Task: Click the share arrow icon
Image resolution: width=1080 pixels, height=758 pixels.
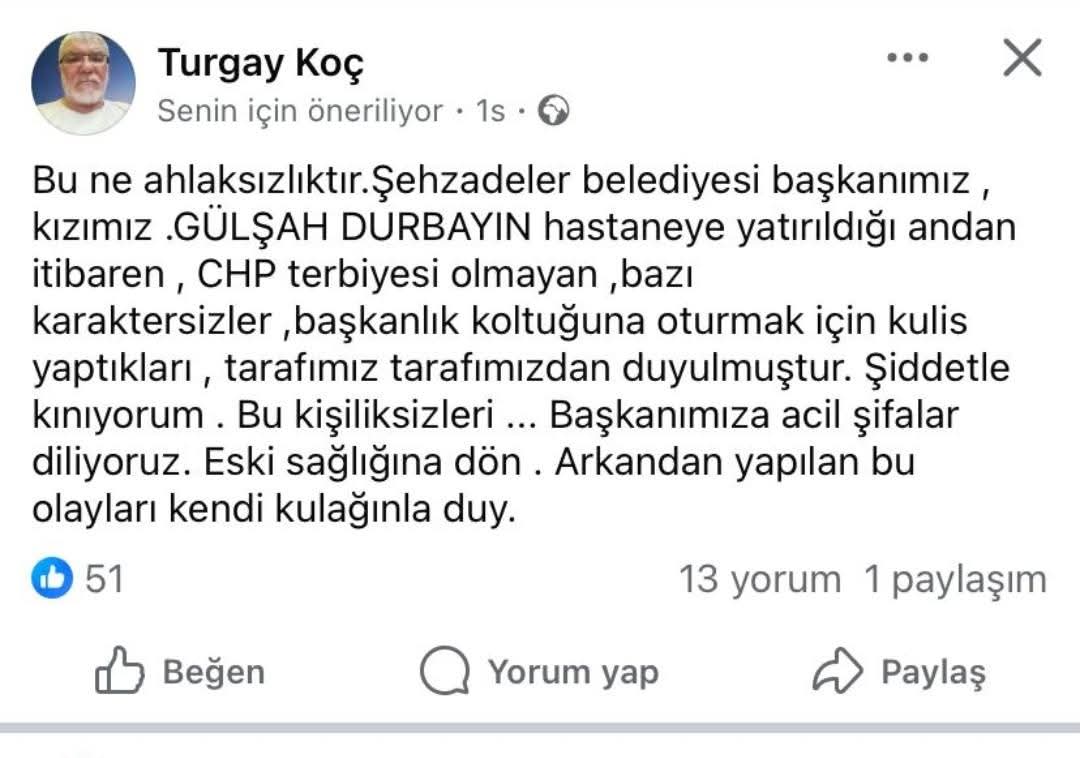Action: click(838, 671)
